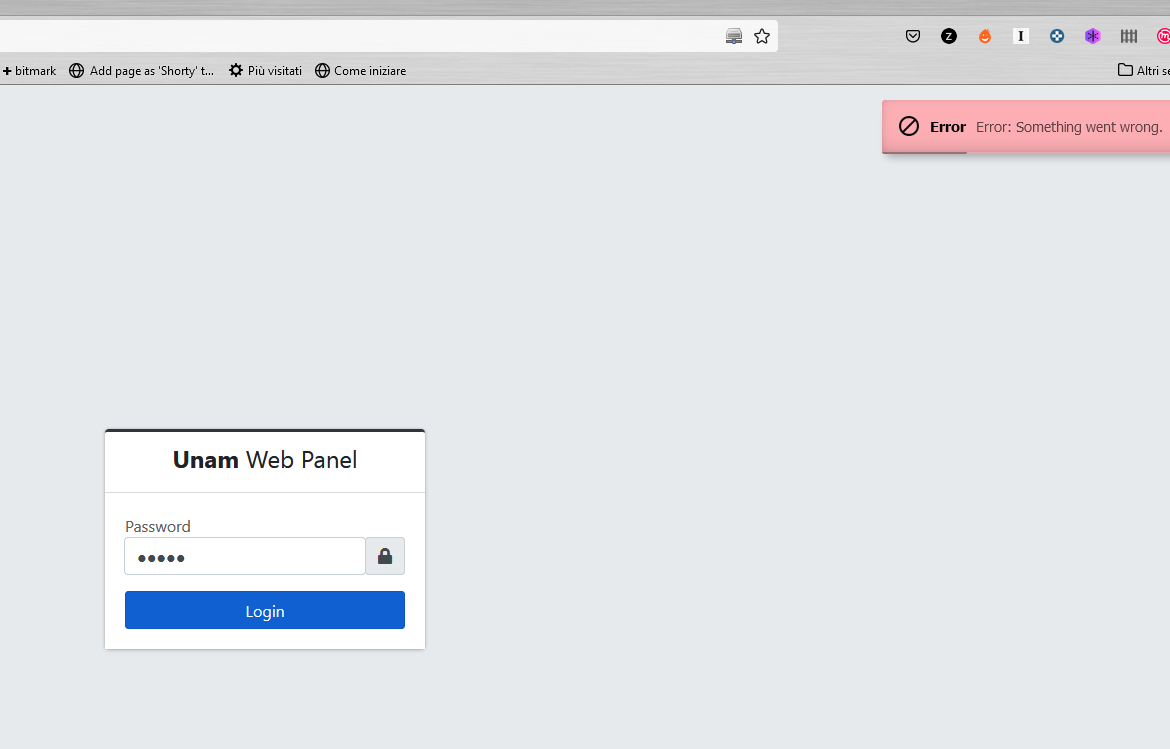
Task: Toggle the password visibility lock button
Action: pyautogui.click(x=385, y=555)
